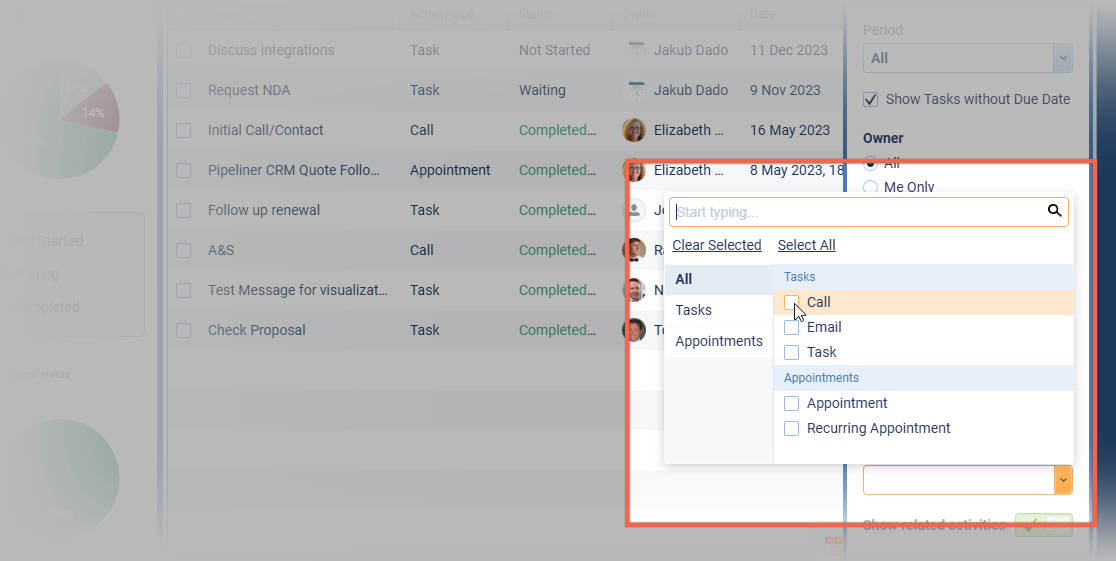Click owner icon next to 11 Dec 2023
Image resolution: width=1116 pixels, height=561 pixels.
click(635, 50)
